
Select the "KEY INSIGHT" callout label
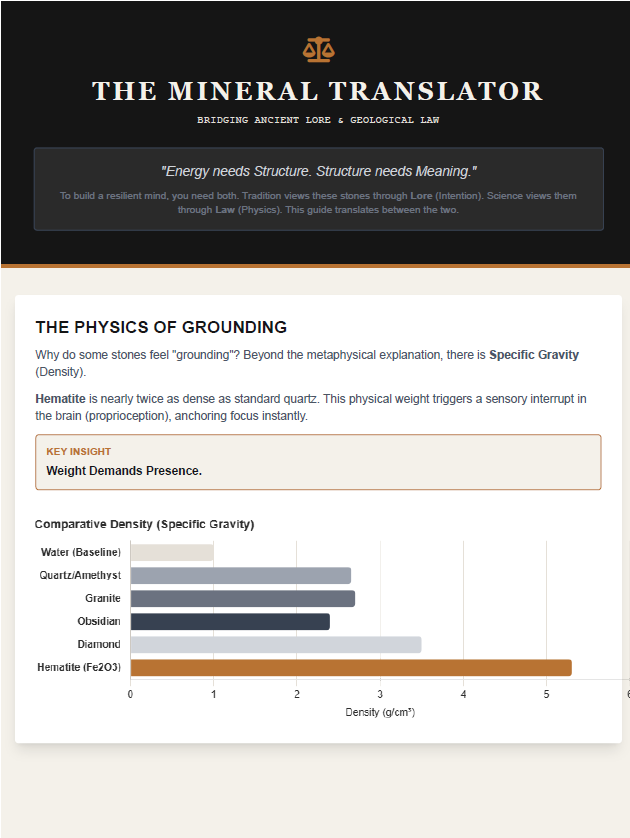[79, 452]
